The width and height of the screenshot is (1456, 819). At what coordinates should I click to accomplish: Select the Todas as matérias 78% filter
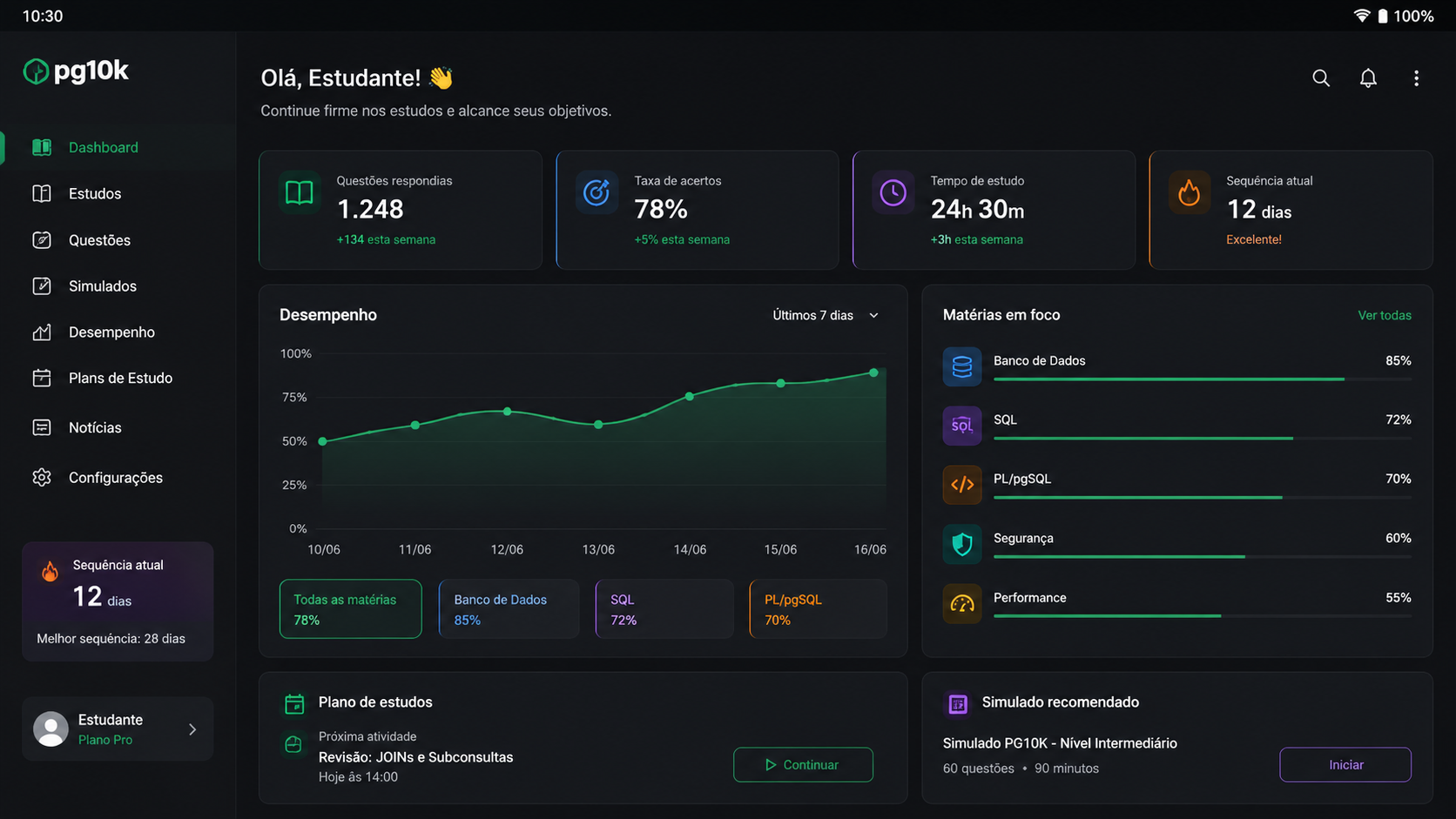[x=350, y=609]
